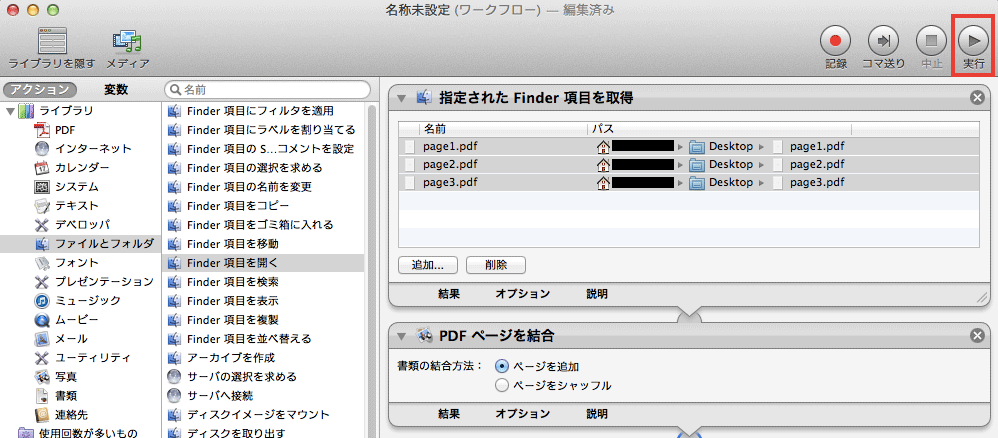The height and width of the screenshot is (438, 998).
Task: Click the 追加... button
Action: point(428,265)
